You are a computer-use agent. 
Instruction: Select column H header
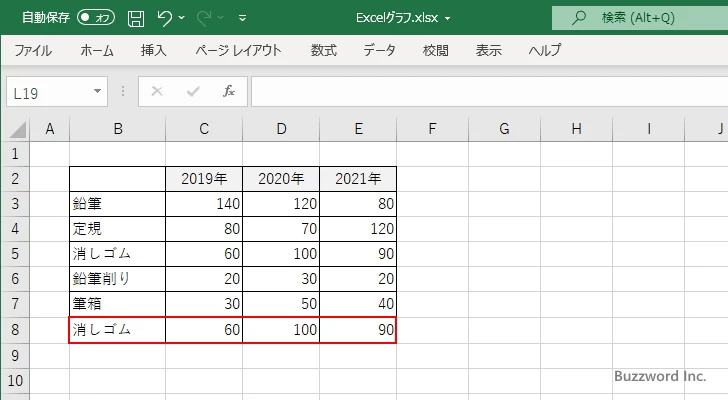point(577,129)
